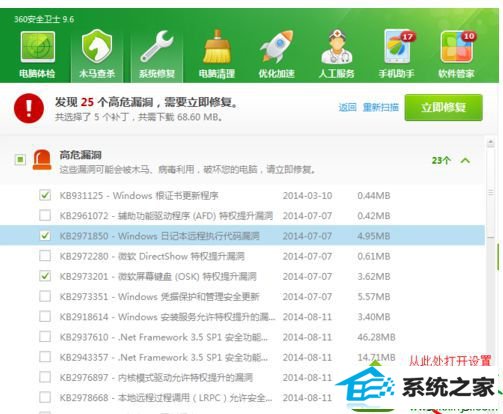Select 人工服务 tab label
The image size is (503, 414).
click(x=337, y=74)
